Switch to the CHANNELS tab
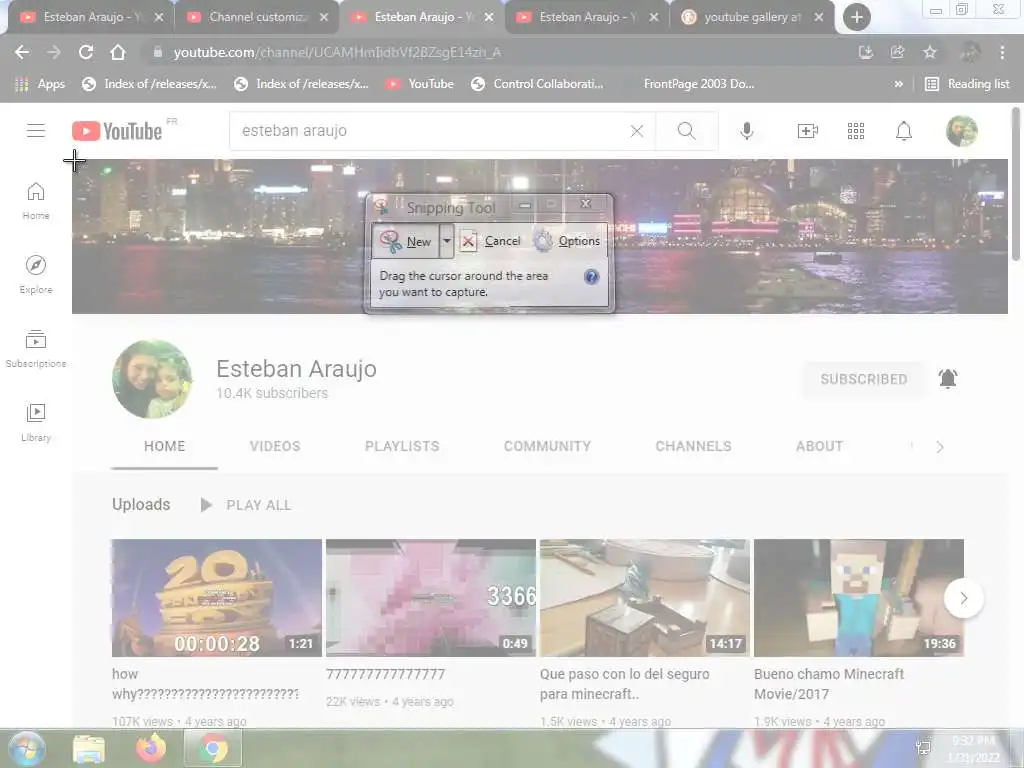1024x768 pixels. coord(694,447)
